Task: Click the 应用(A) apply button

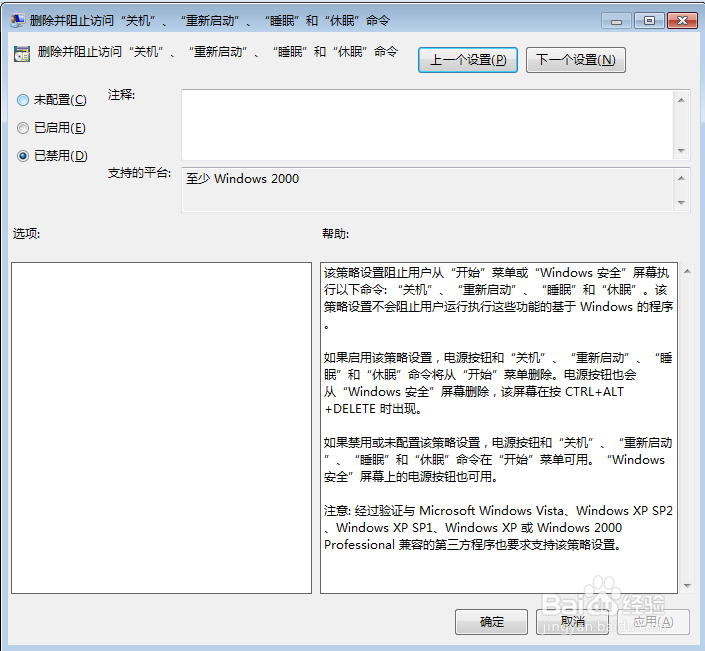Action: point(653,622)
